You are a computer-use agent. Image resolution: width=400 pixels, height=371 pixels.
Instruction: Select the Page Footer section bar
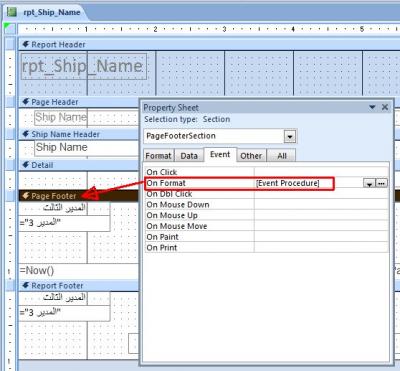[79, 196]
